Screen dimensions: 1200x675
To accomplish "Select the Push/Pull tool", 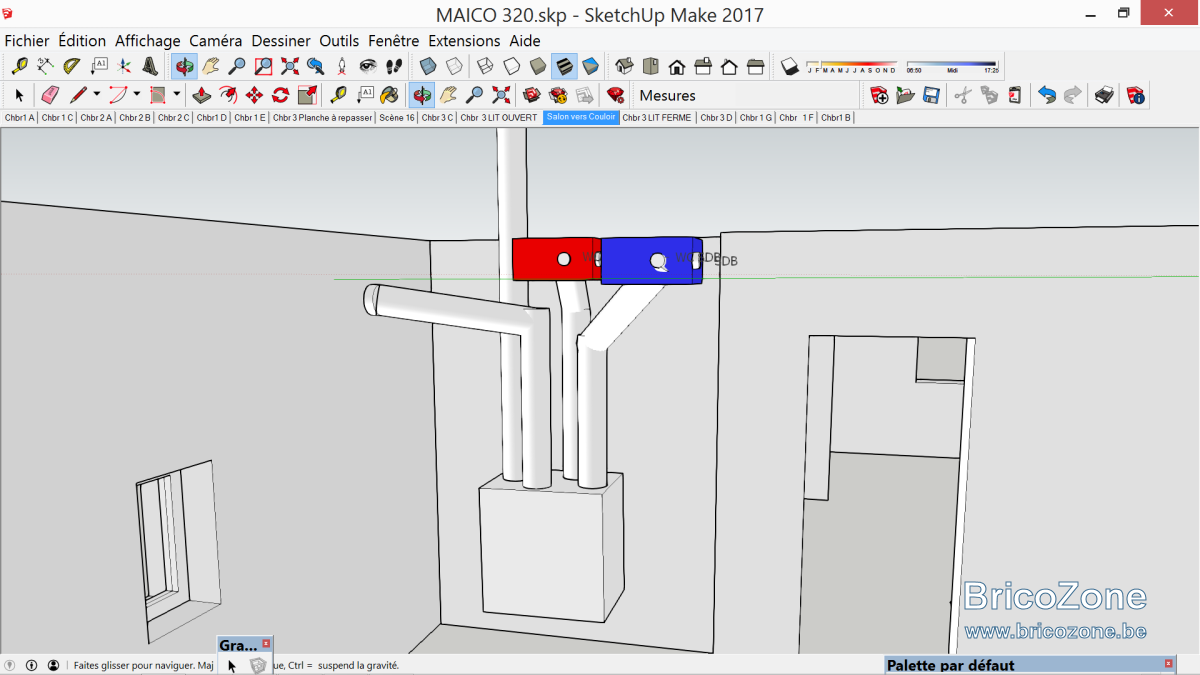I will point(201,95).
